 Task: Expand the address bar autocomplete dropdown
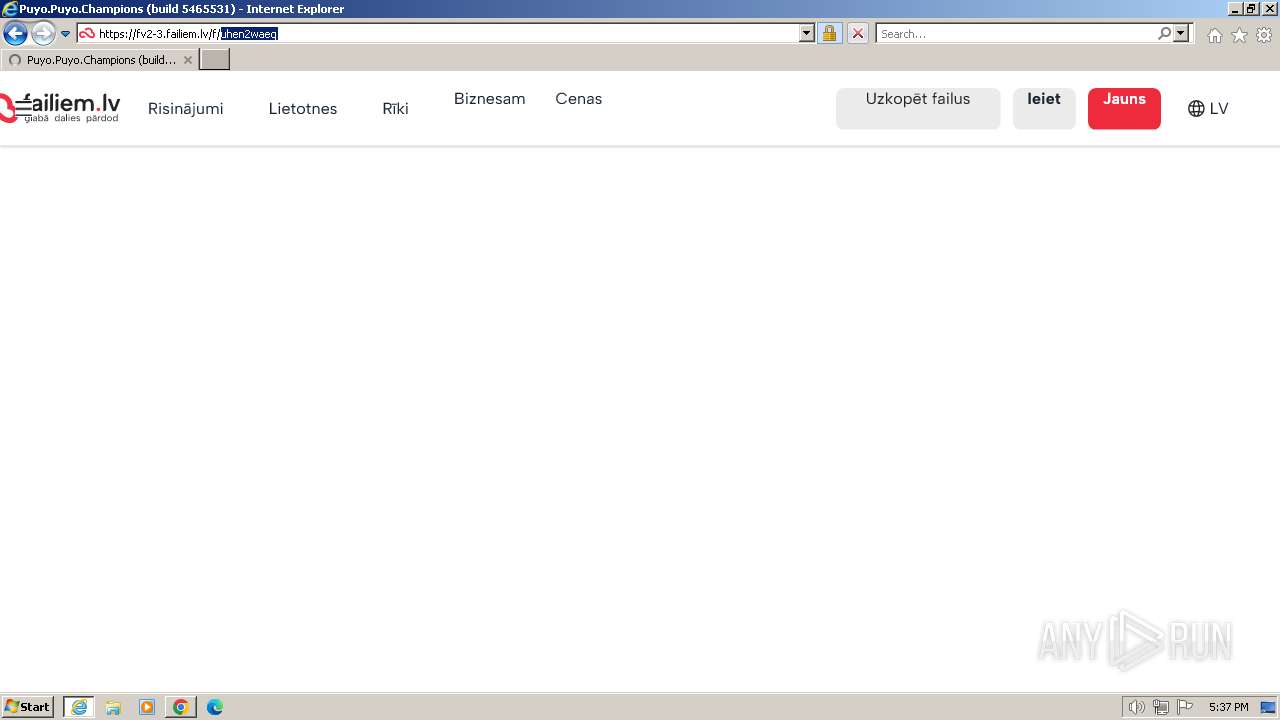807,34
